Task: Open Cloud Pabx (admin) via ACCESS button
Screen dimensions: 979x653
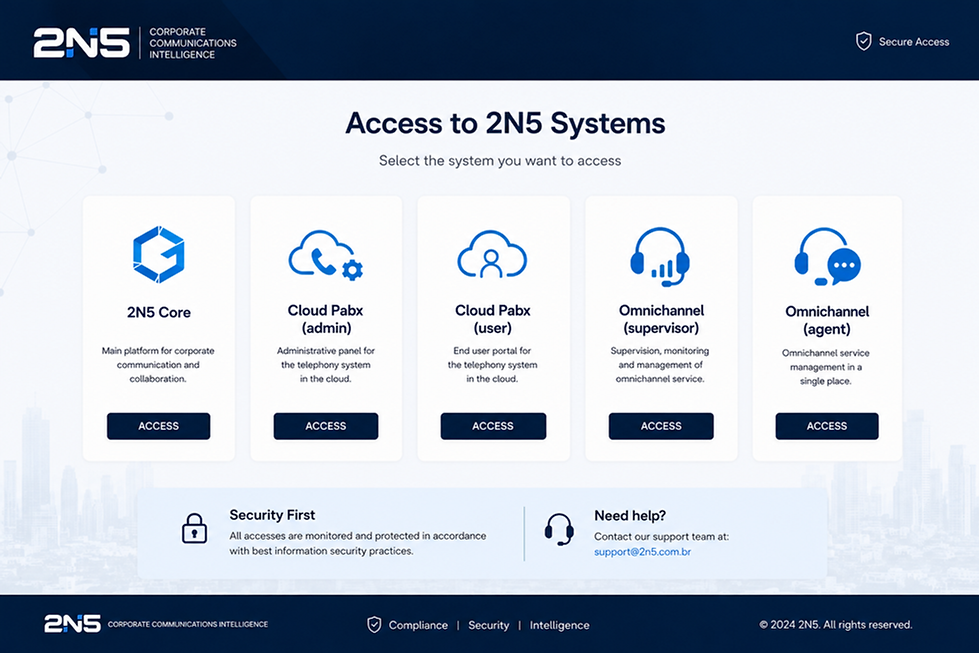Action: (x=326, y=426)
